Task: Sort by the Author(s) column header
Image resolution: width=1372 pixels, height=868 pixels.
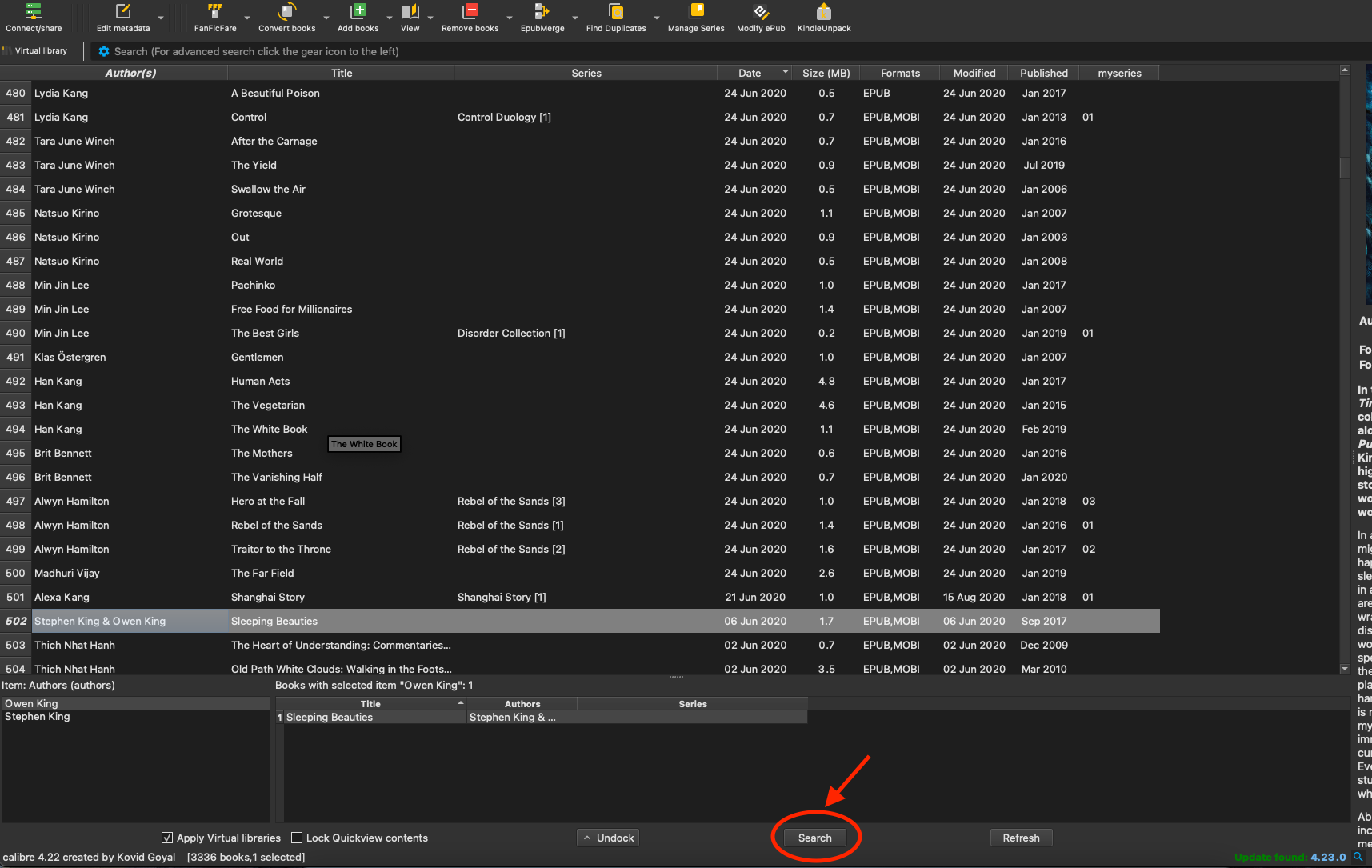Action: point(130,73)
